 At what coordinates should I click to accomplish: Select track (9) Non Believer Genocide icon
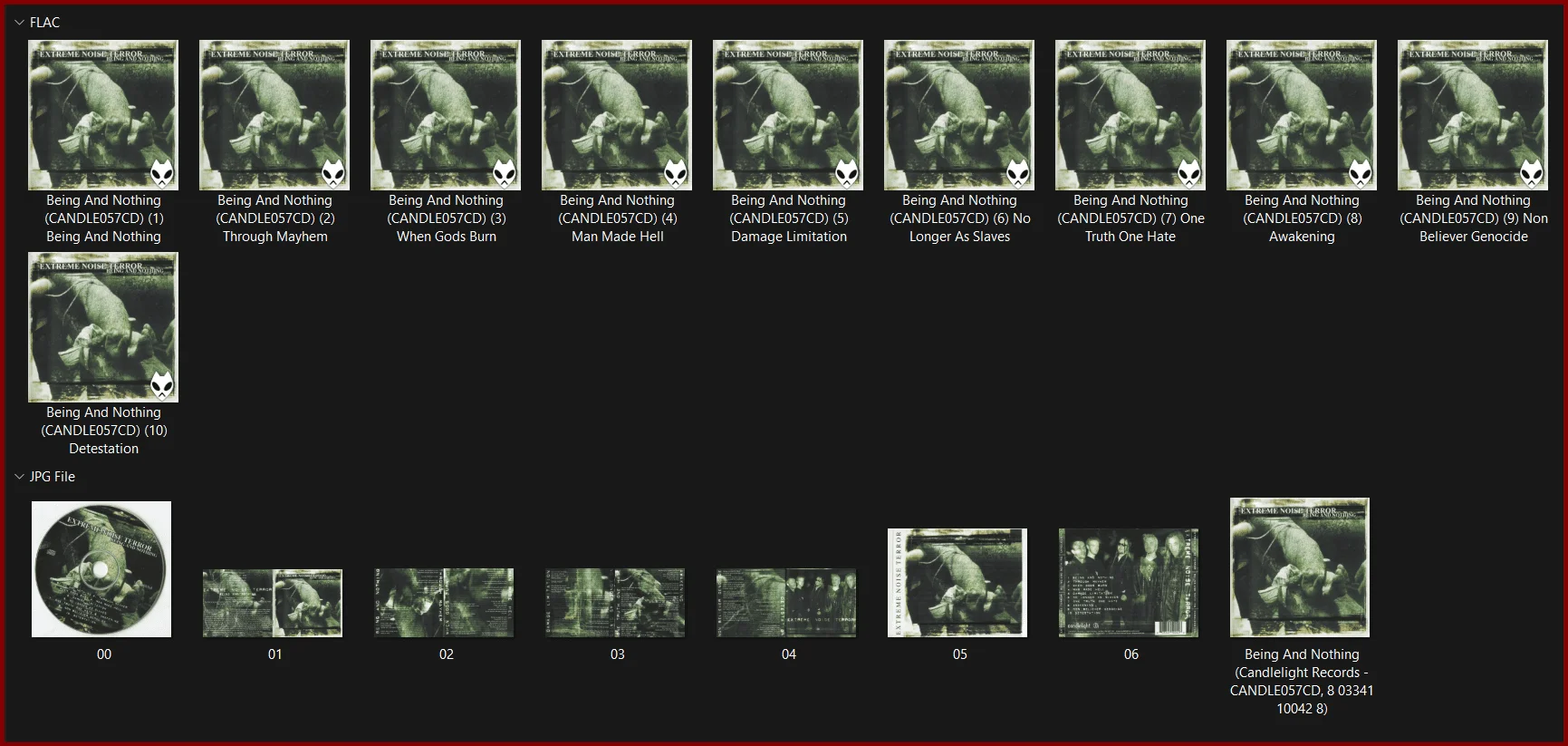click(x=1473, y=115)
